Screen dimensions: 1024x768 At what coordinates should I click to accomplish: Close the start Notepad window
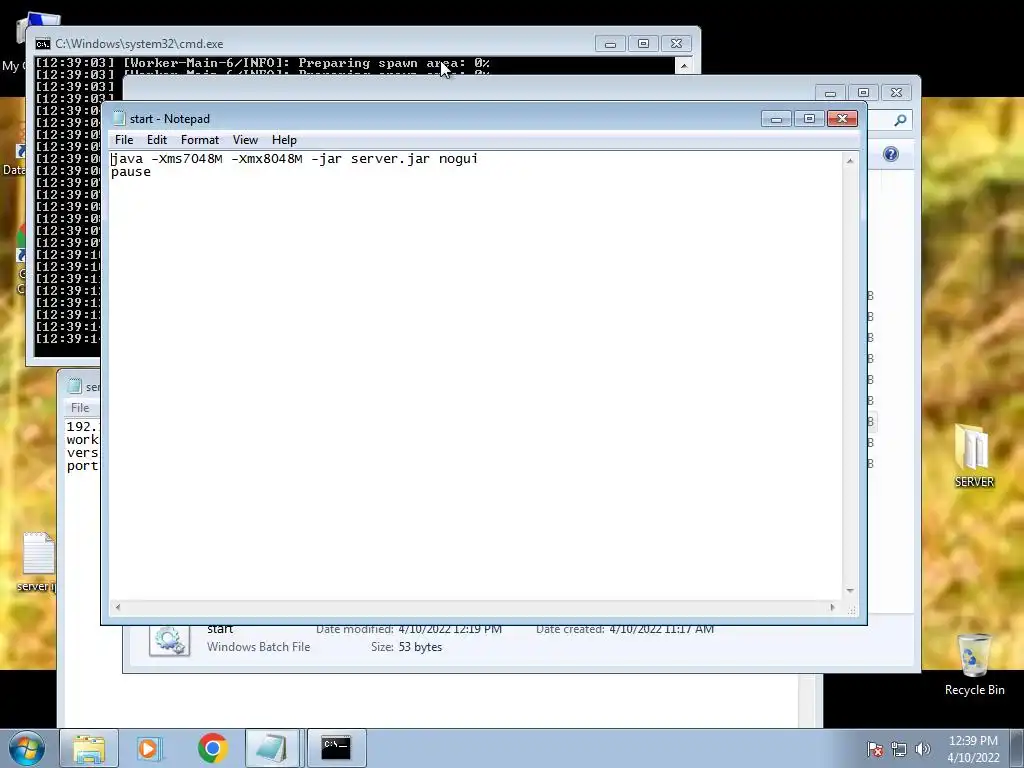pyautogui.click(x=842, y=119)
